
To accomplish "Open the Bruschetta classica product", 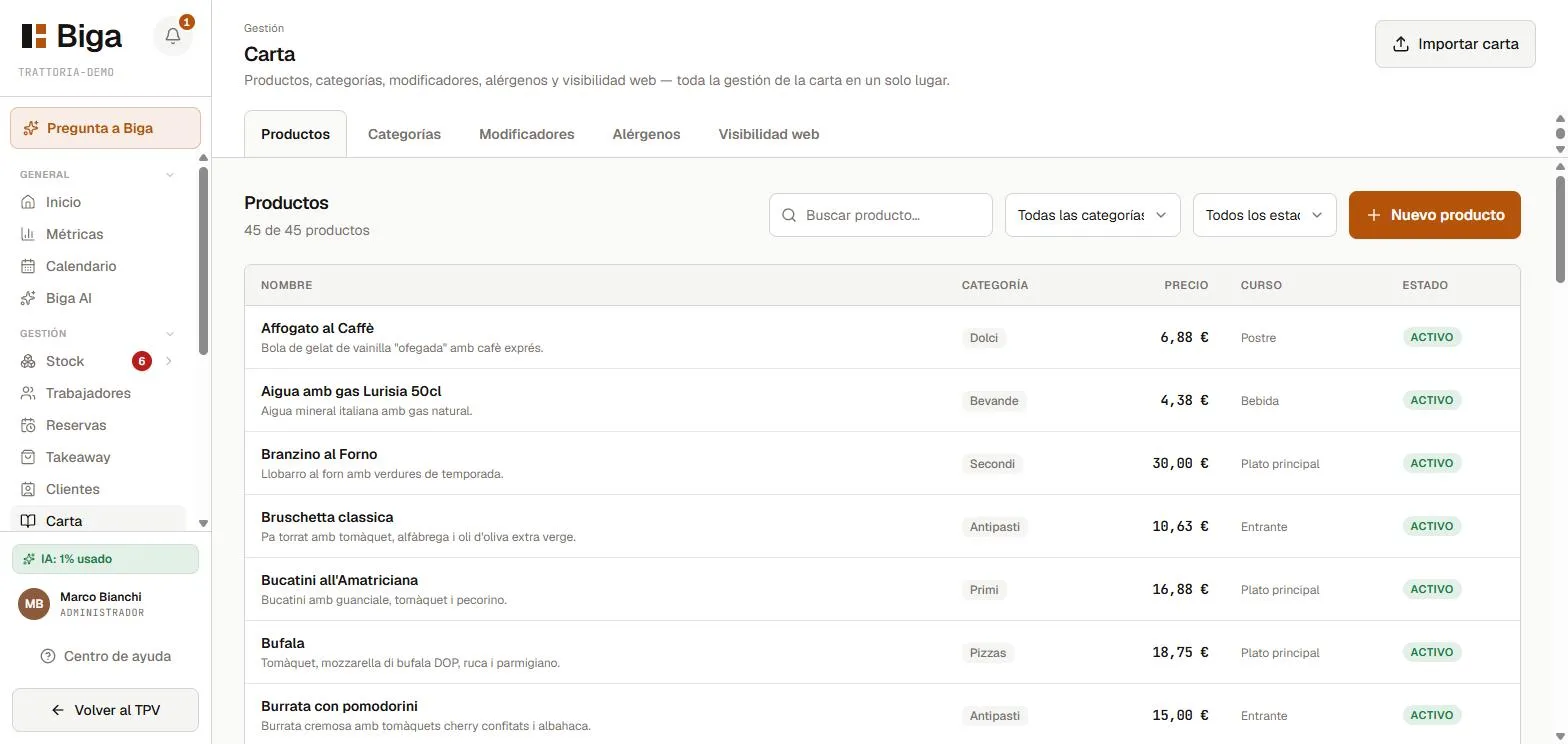I will coord(882,526).
